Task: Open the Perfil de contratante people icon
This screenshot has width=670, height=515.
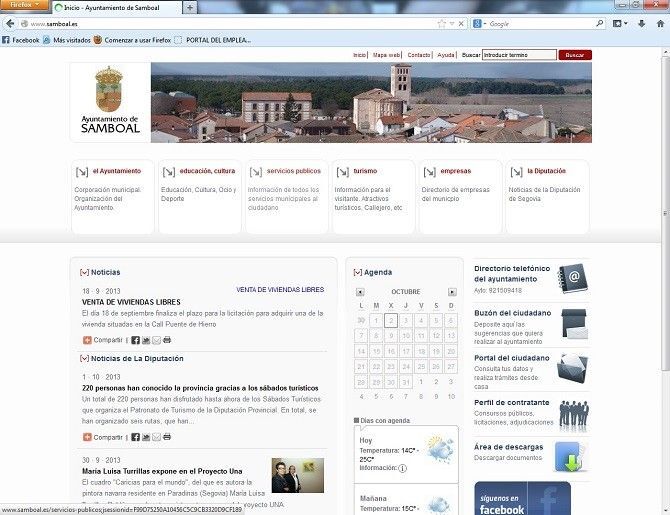Action: [573, 412]
